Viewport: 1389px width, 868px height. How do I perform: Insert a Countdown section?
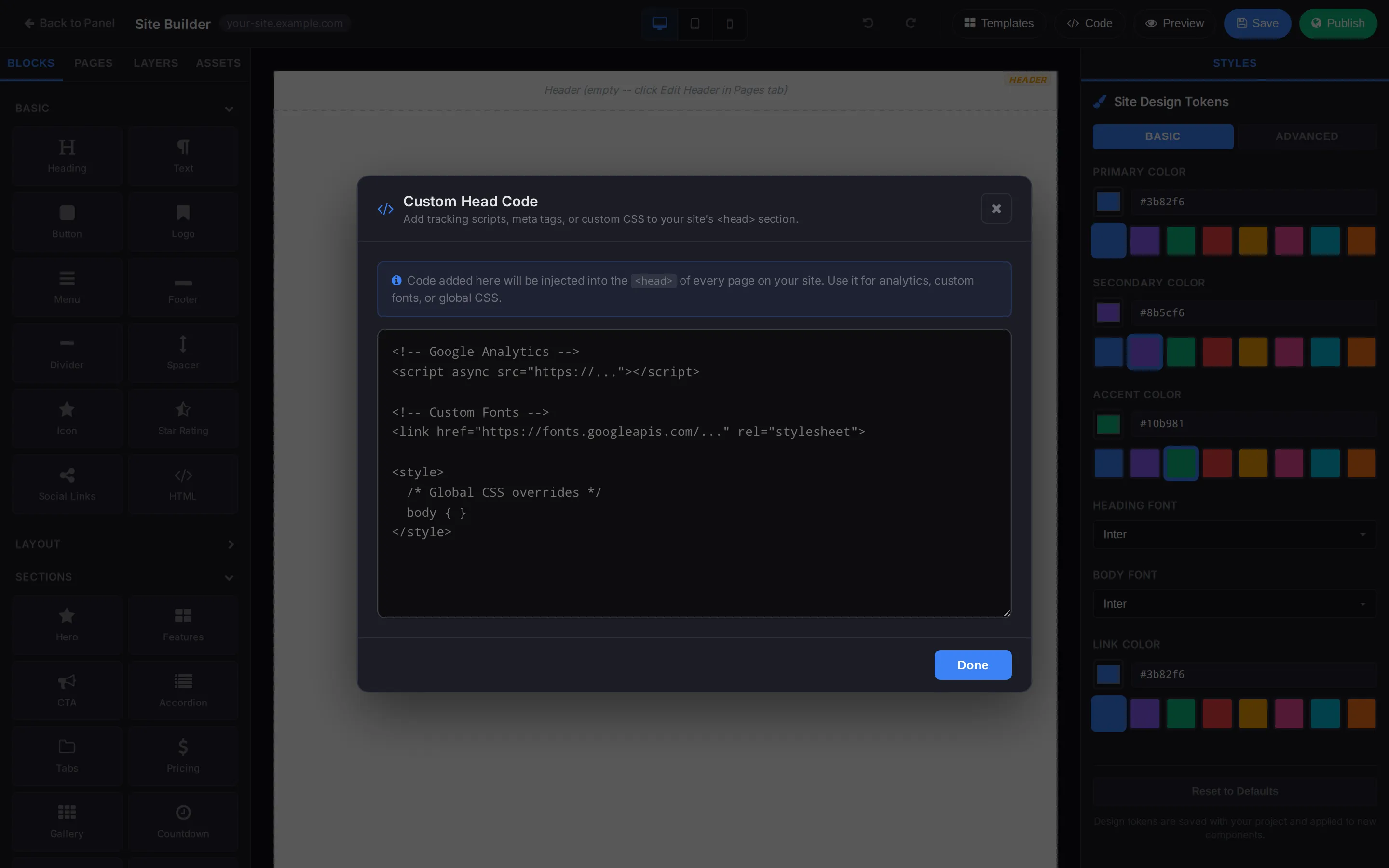[183, 821]
